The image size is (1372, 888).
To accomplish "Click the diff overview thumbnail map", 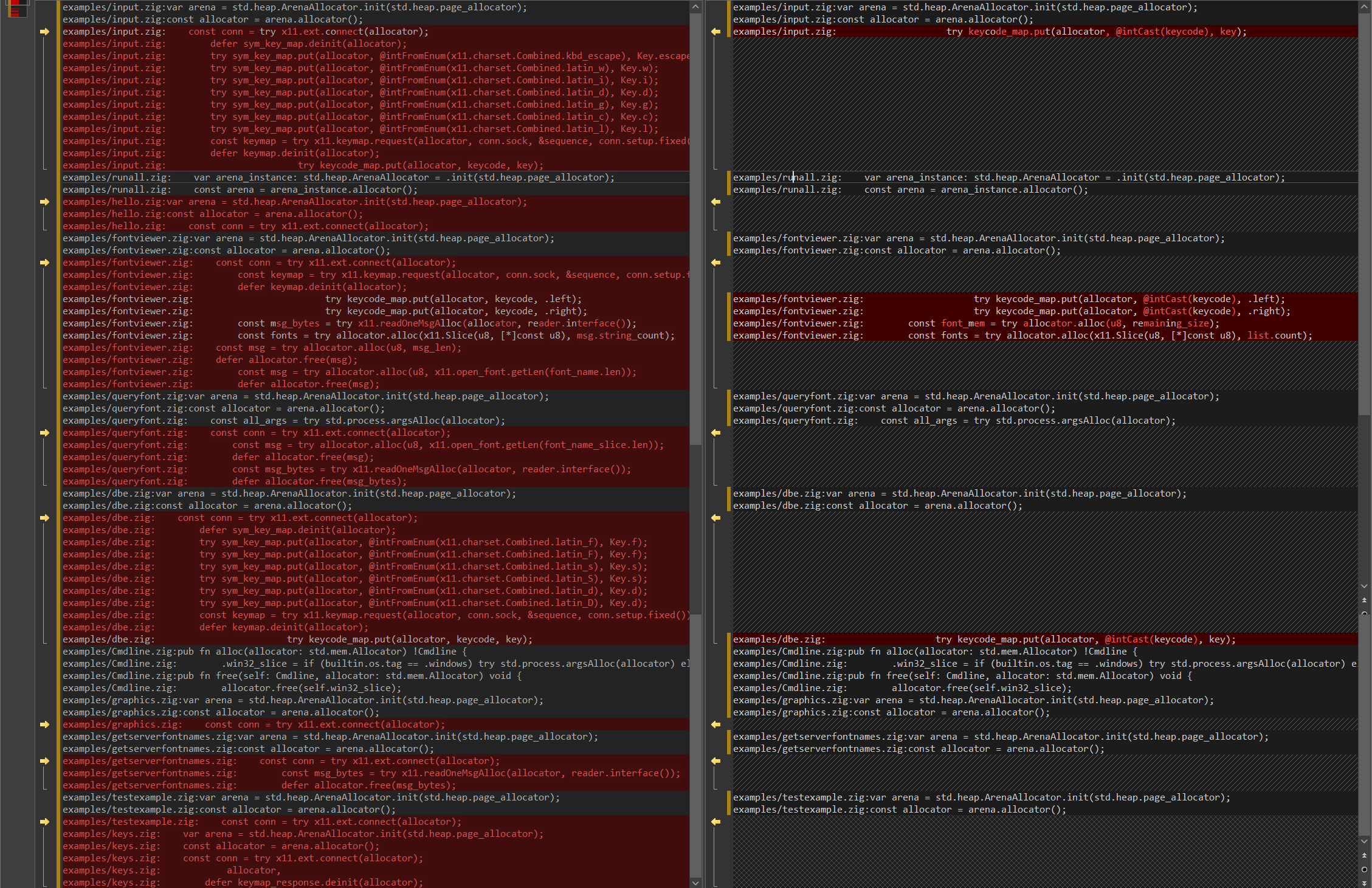I will coord(16,9).
